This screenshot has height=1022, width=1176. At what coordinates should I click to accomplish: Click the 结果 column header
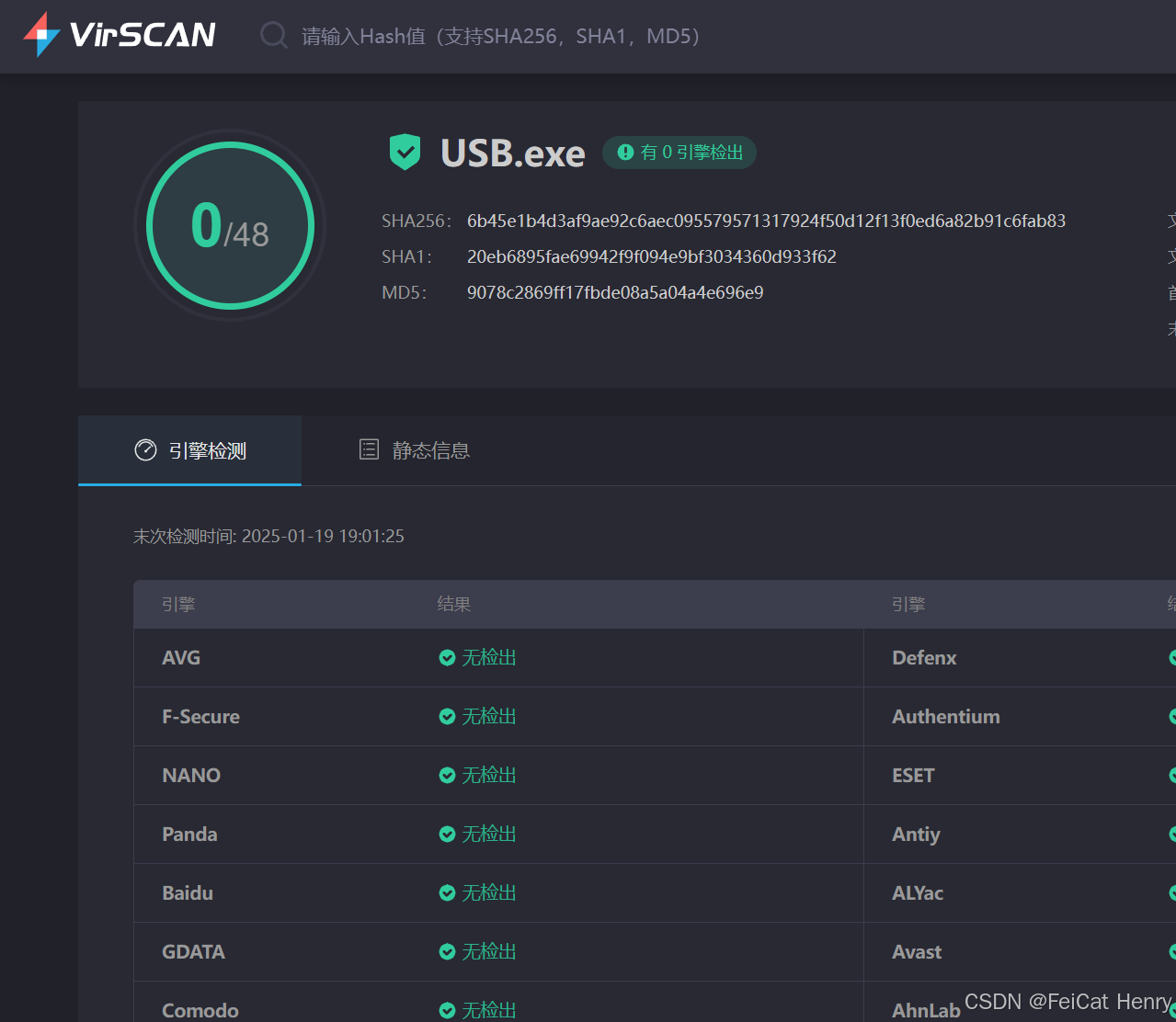tap(454, 604)
